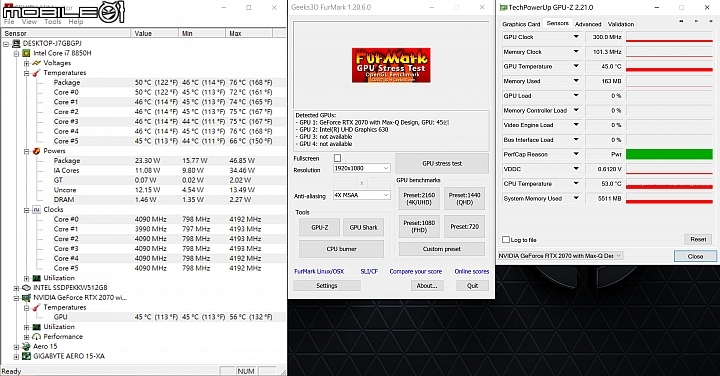Click the CPU icon beside Intel Core i7 8850H
The image size is (720, 376).
coord(26,53)
